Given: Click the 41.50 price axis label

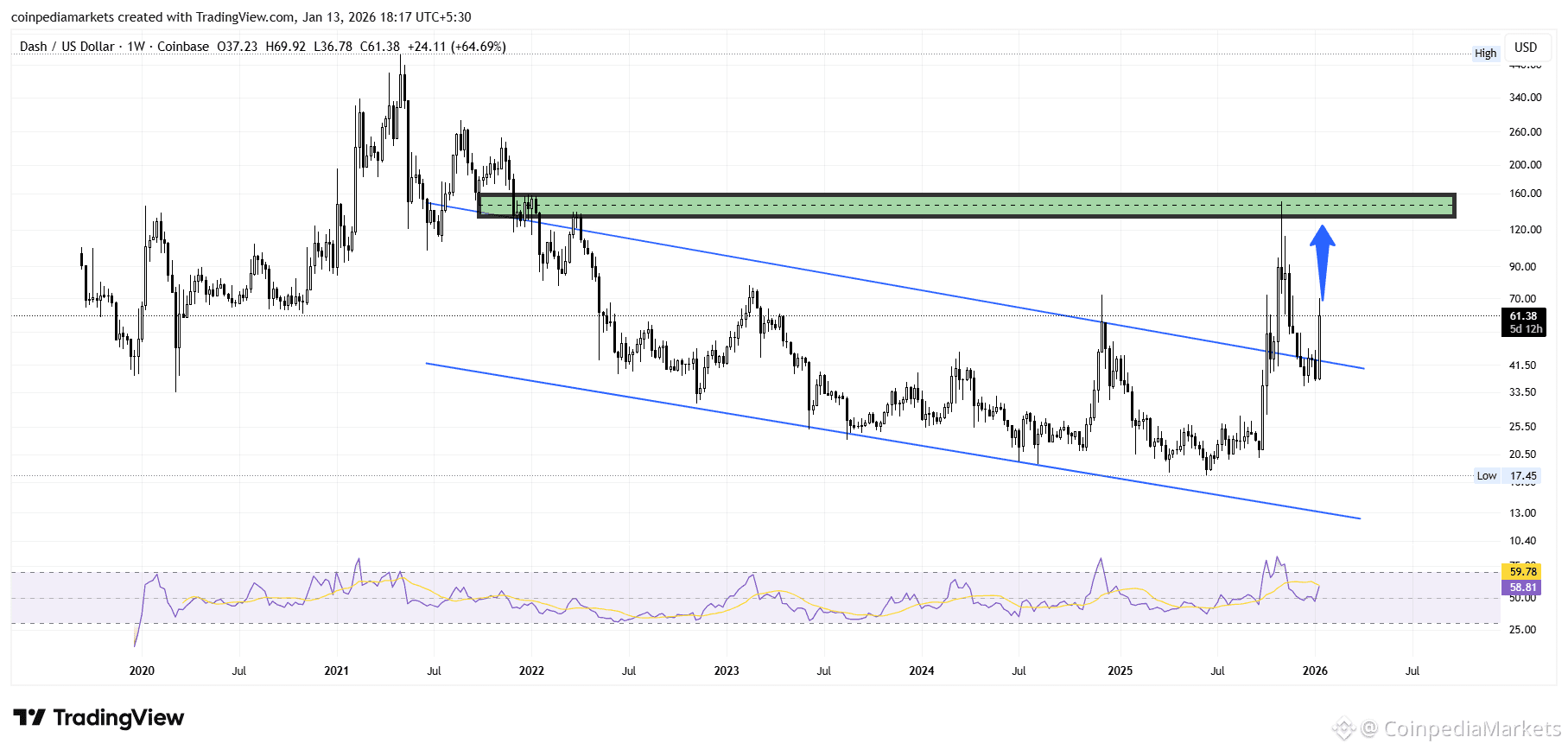Looking at the screenshot, I should (x=1522, y=365).
